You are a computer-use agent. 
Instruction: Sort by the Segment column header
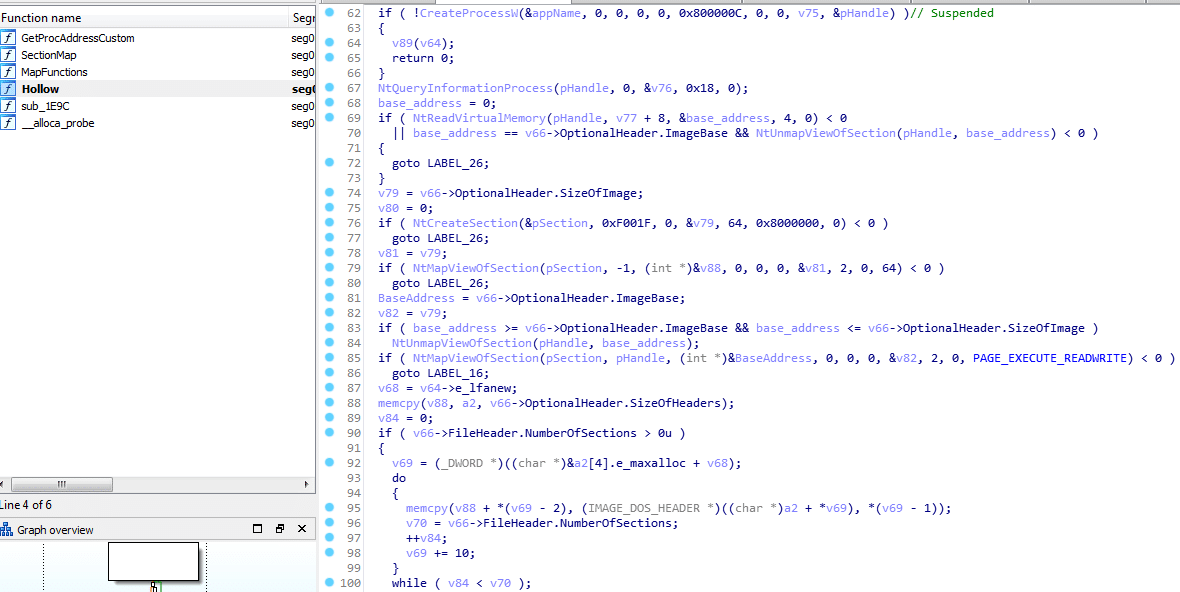click(x=302, y=18)
